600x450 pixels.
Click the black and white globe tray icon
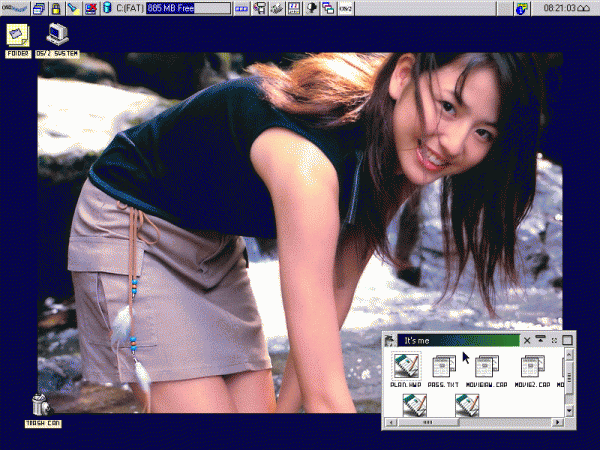[x=311, y=8]
